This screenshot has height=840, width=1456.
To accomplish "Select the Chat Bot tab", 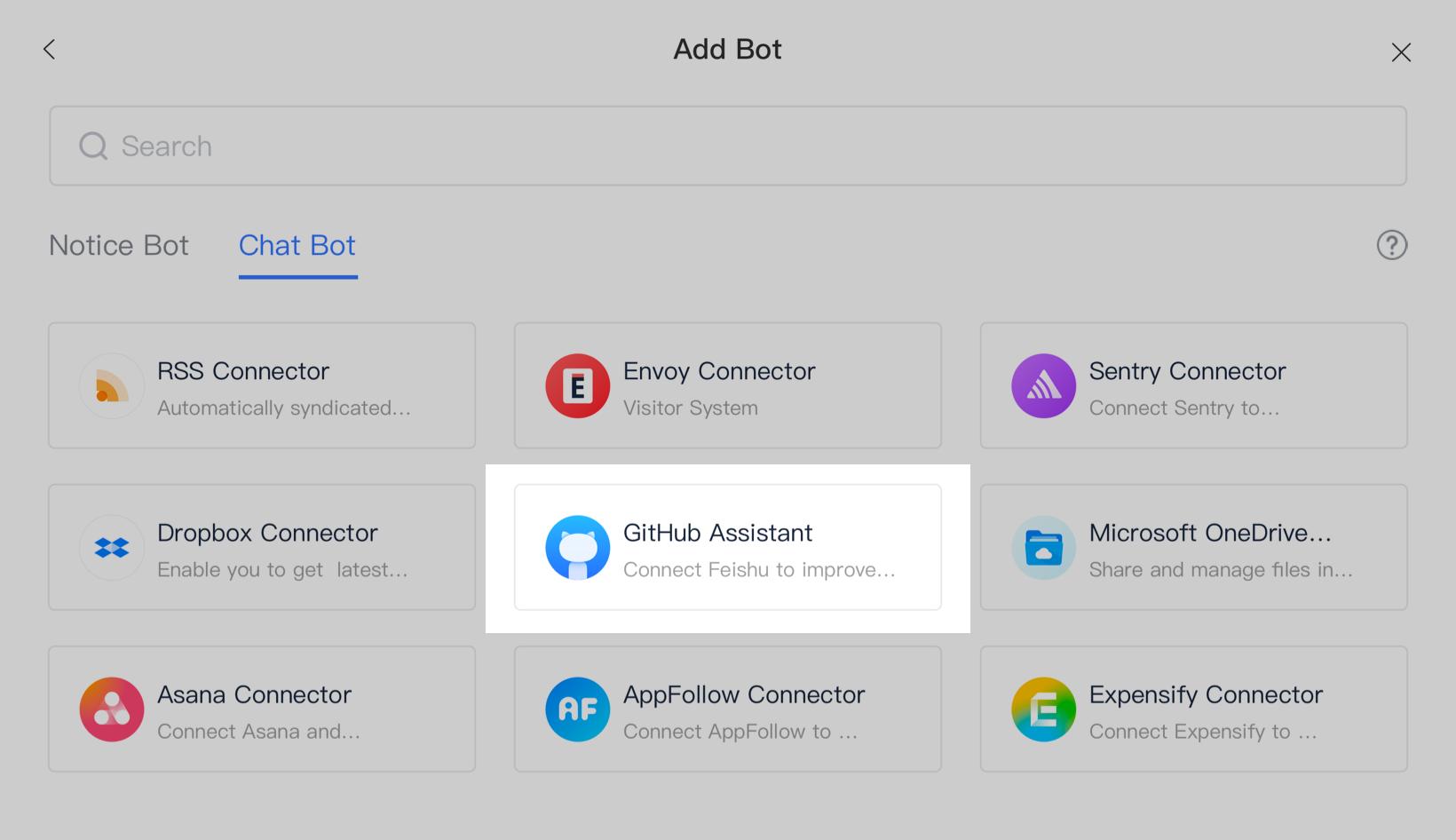I will click(x=297, y=245).
